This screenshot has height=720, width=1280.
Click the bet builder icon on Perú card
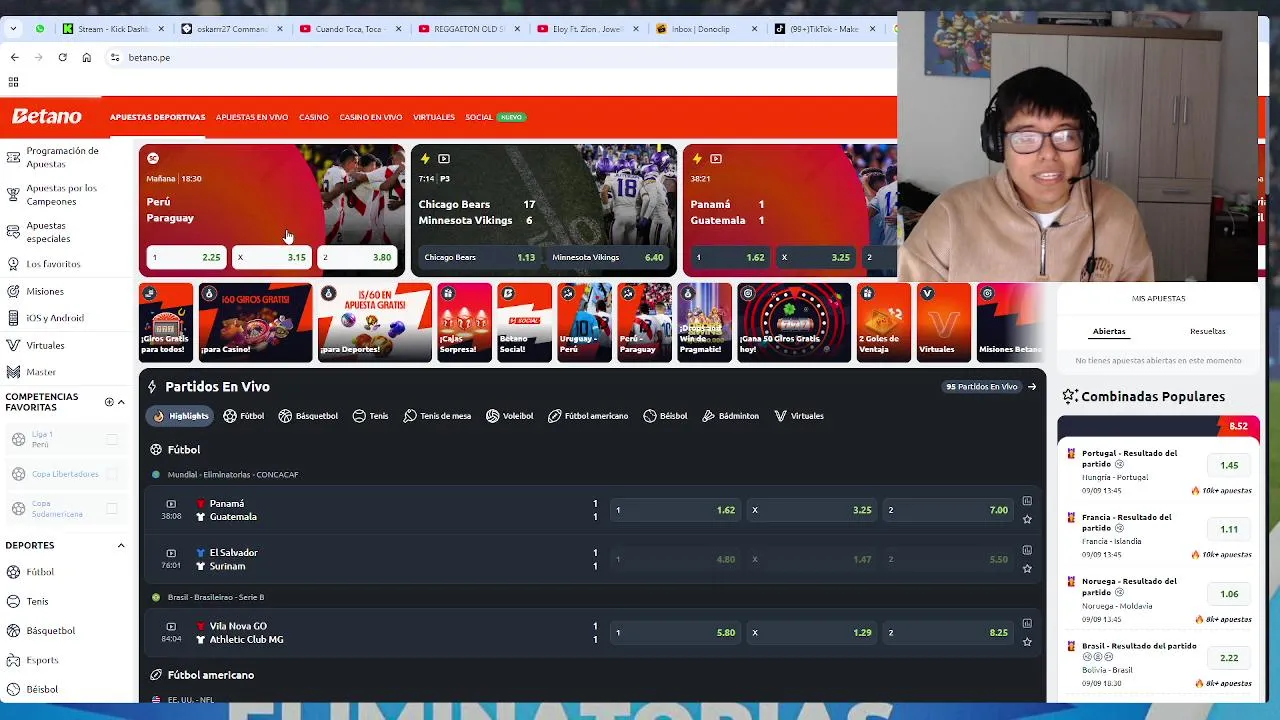[152, 158]
